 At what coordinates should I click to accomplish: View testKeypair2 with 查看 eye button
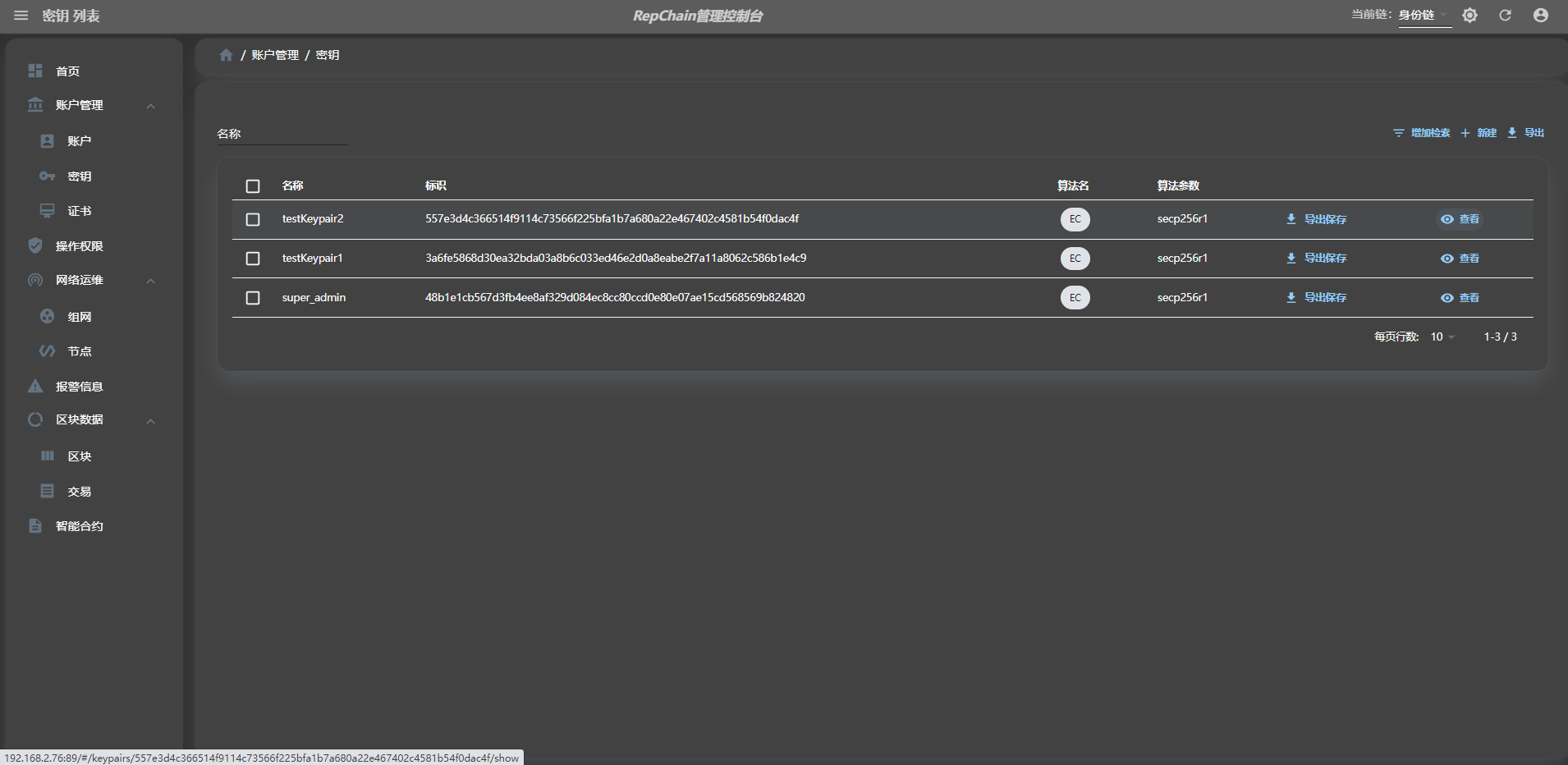click(x=1460, y=219)
